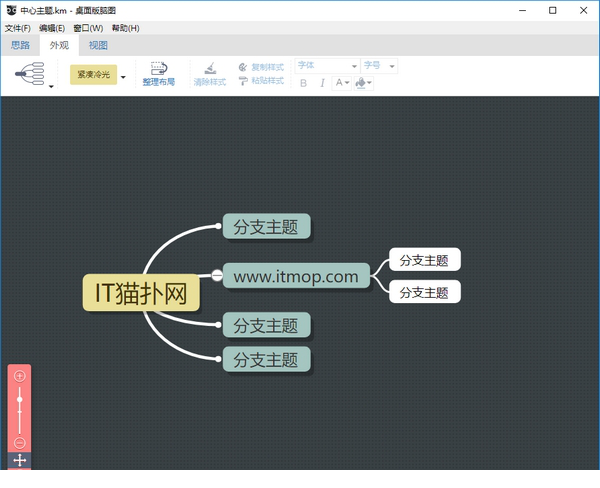Click 粘贴样式 paste style button
The height and width of the screenshot is (488, 600).
[x=261, y=81]
